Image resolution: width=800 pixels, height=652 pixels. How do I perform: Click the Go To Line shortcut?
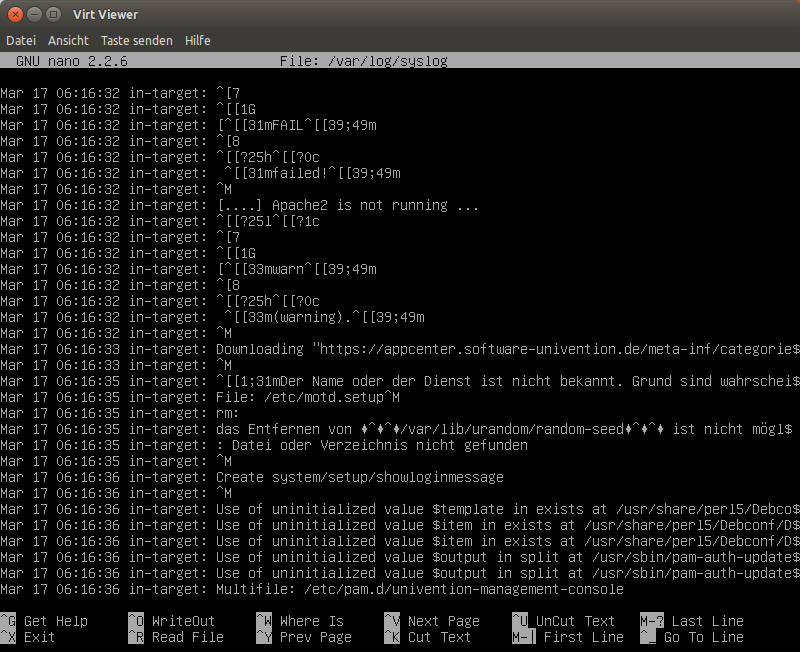coord(691,637)
